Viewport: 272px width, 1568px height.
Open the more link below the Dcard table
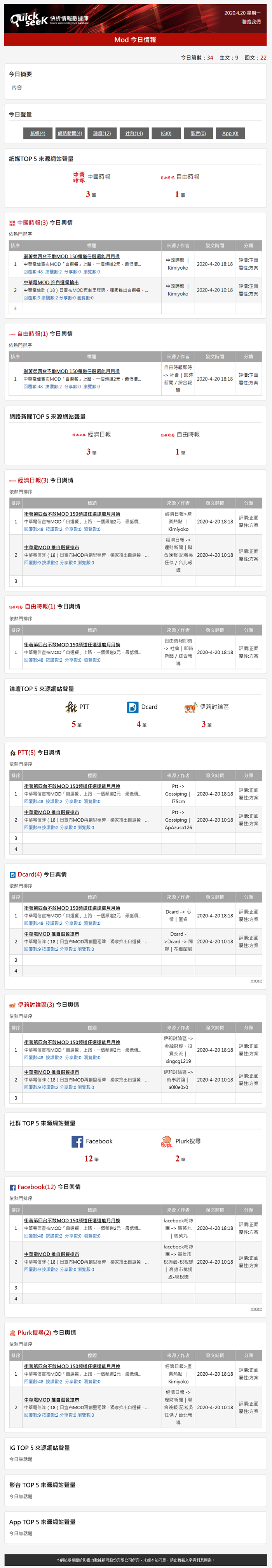coord(256,981)
